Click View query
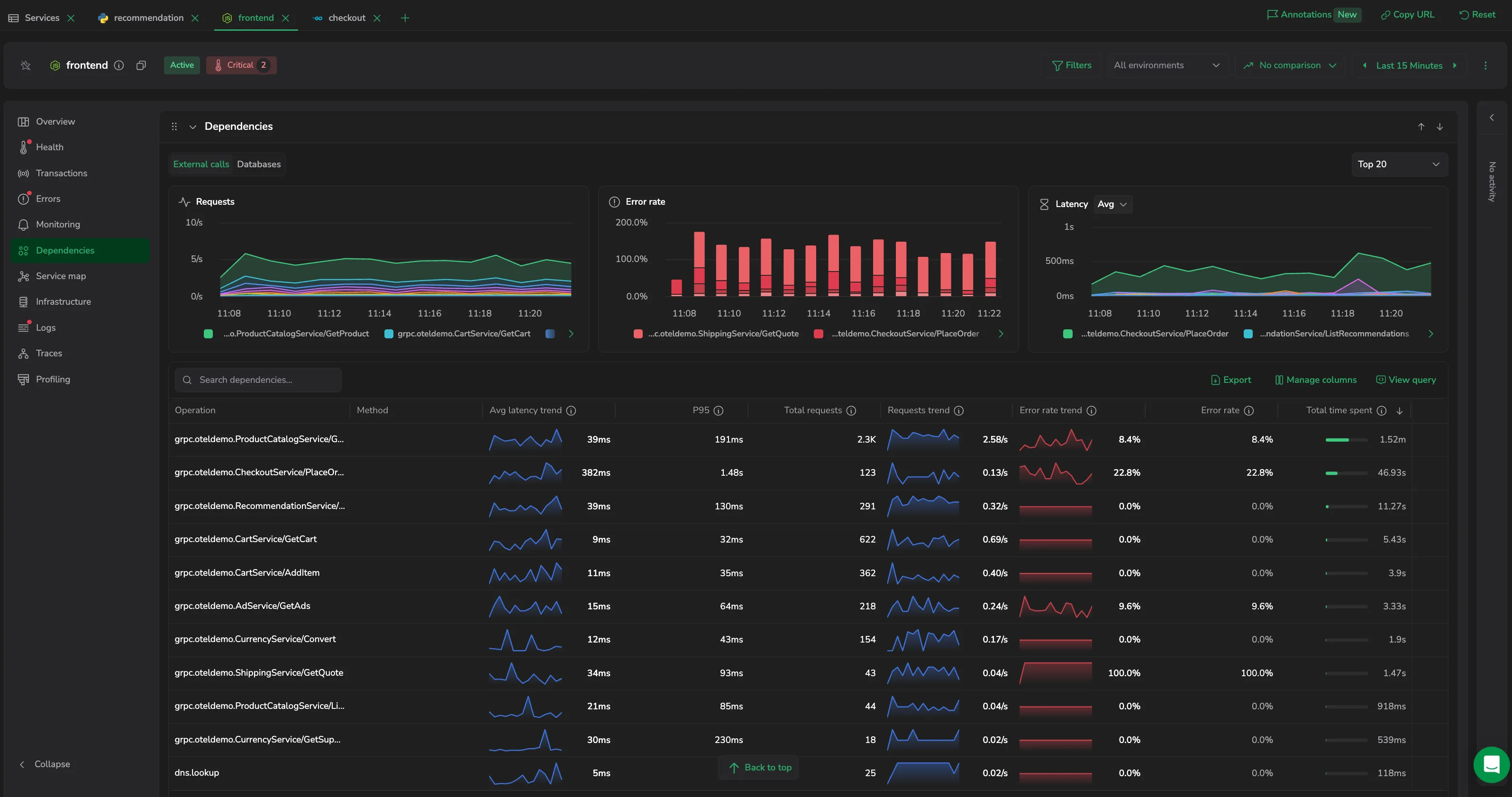The image size is (1512, 797). [x=1406, y=380]
